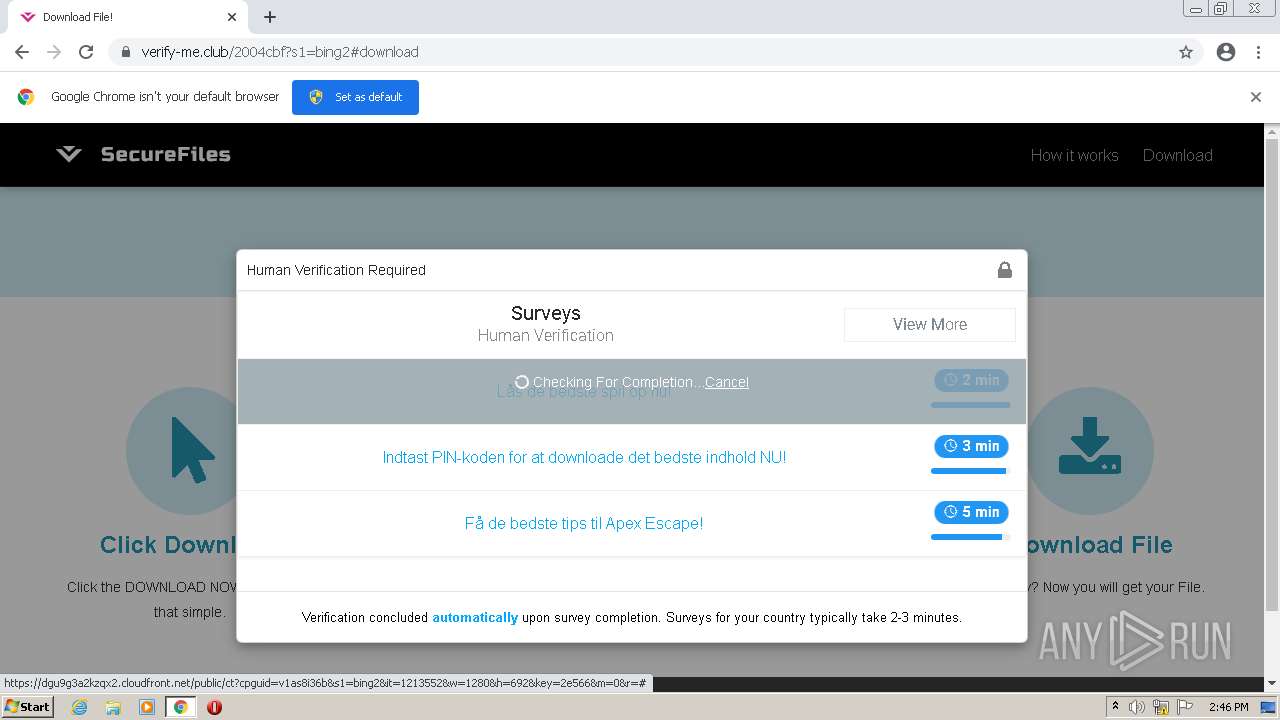Click the large cursor arrow circle icon
1280x720 pixels.
click(x=190, y=451)
